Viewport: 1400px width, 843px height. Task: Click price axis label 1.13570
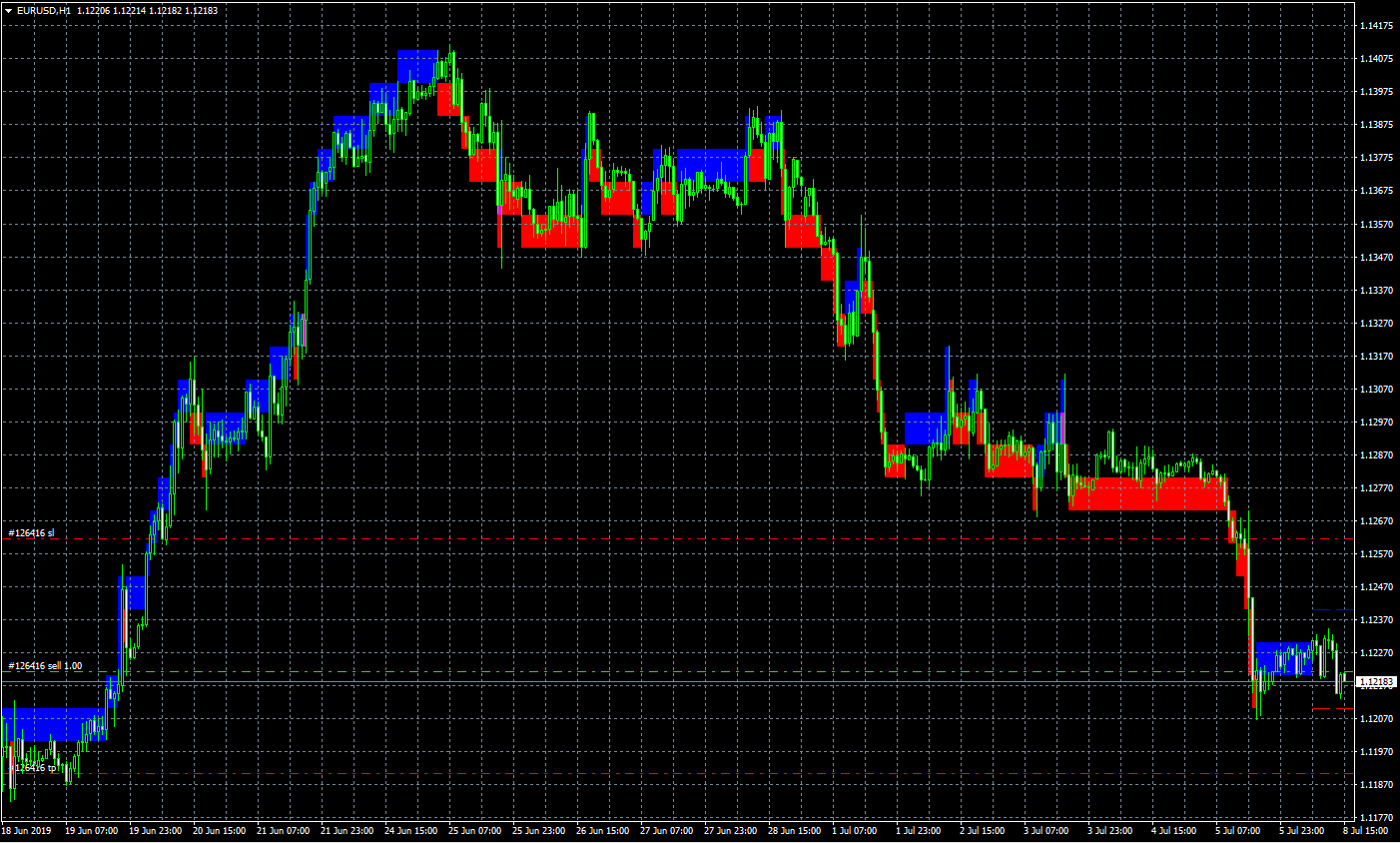pyautogui.click(x=1376, y=225)
